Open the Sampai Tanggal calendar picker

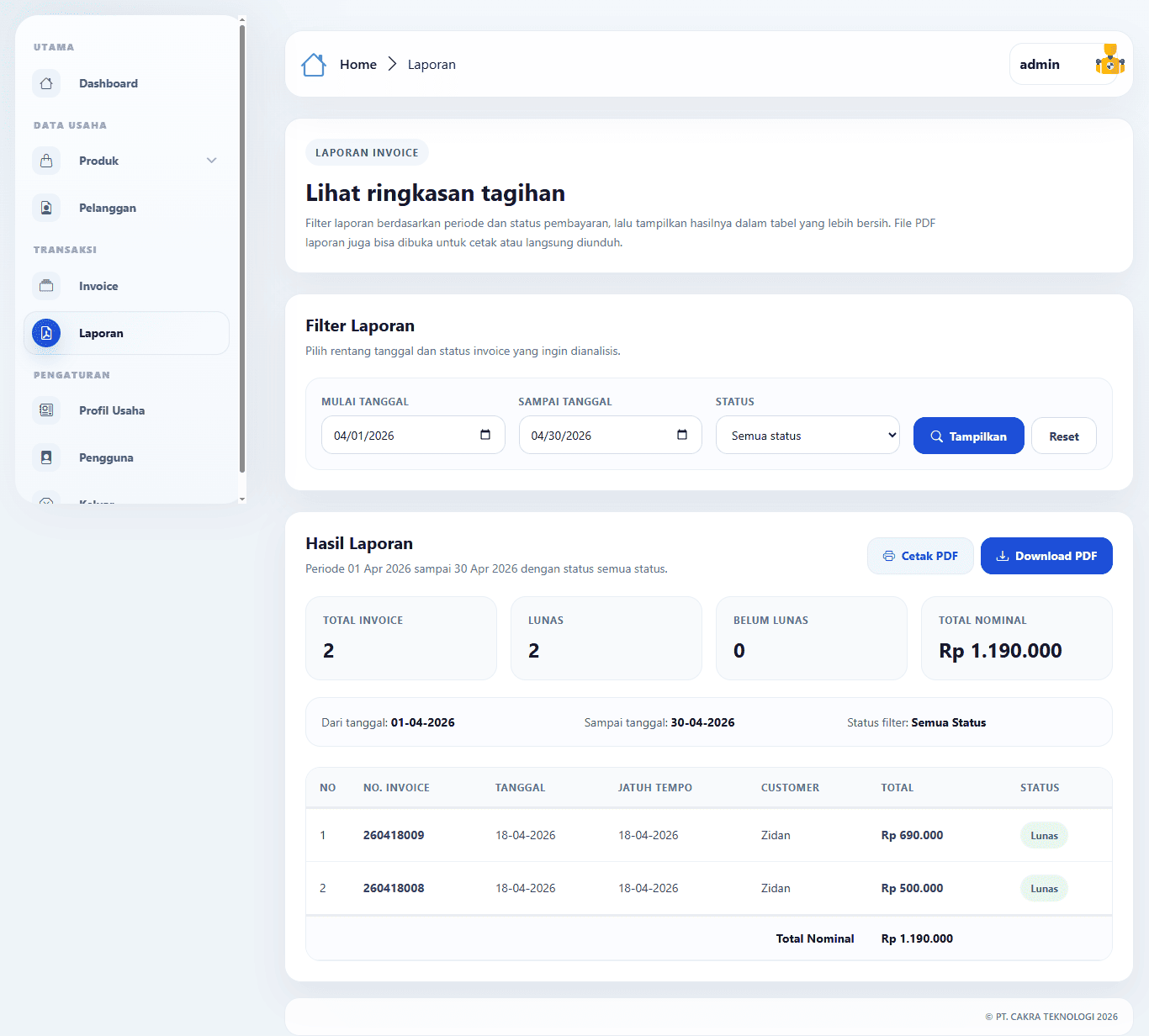[682, 435]
